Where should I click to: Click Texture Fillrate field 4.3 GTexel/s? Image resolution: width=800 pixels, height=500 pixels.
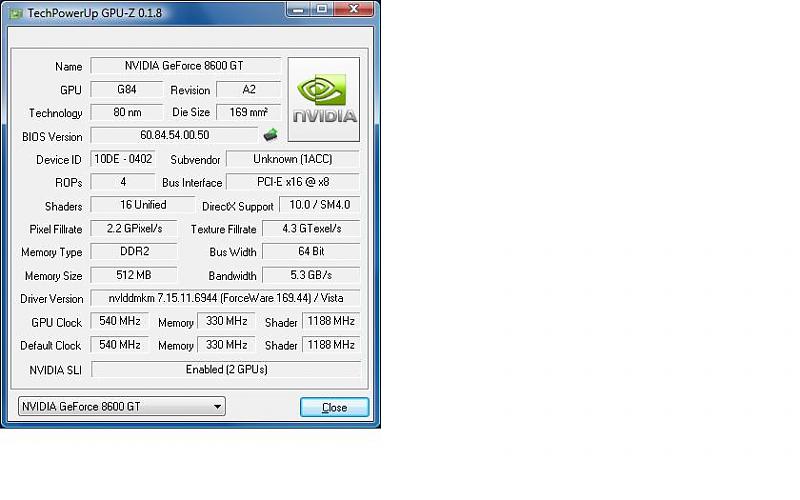point(311,229)
